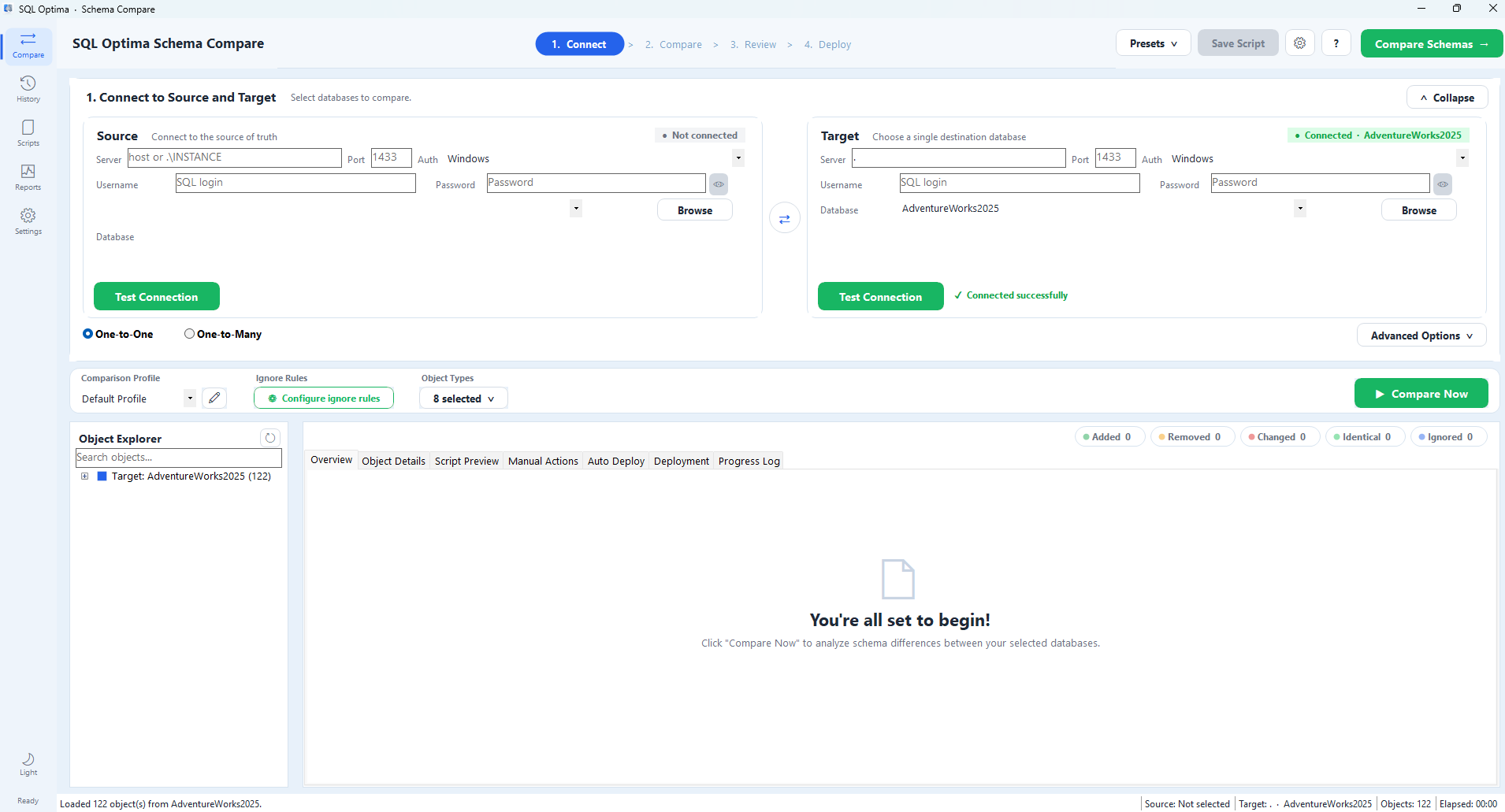Viewport: 1505px width, 812px height.
Task: Show Target password with eye icon
Action: (x=1443, y=184)
